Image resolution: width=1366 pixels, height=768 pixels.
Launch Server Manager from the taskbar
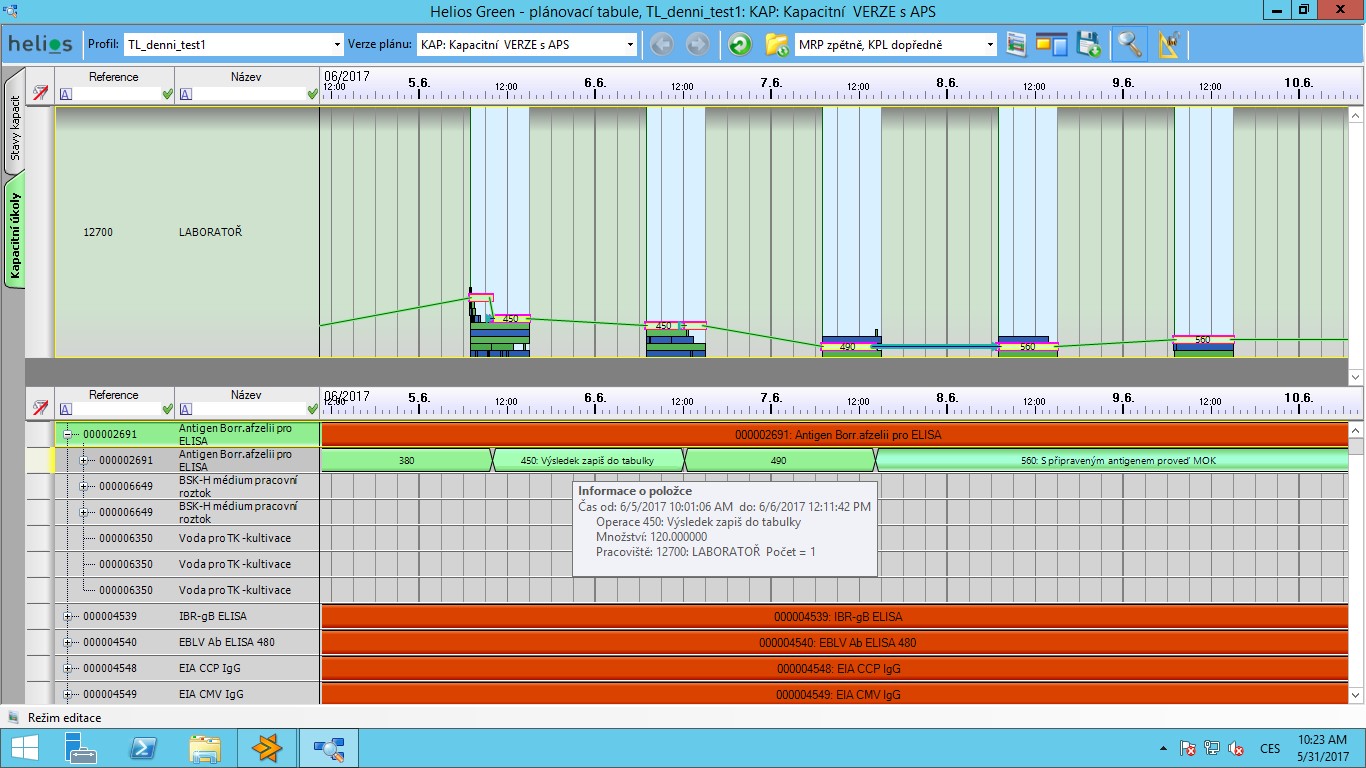pos(80,748)
